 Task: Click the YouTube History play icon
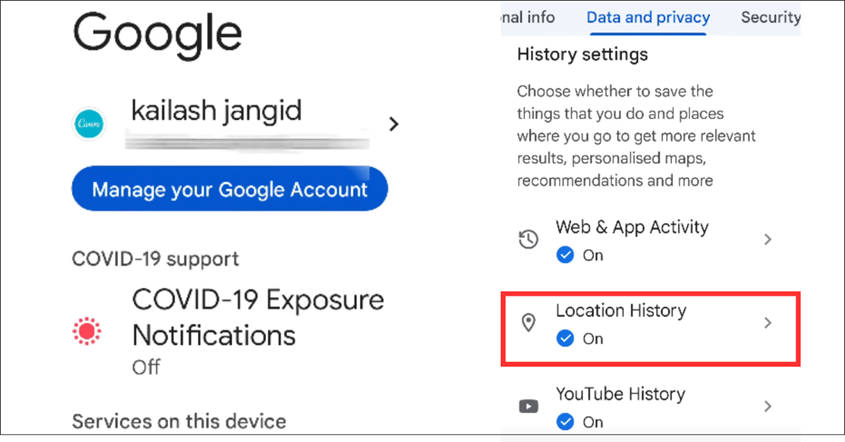(x=528, y=406)
